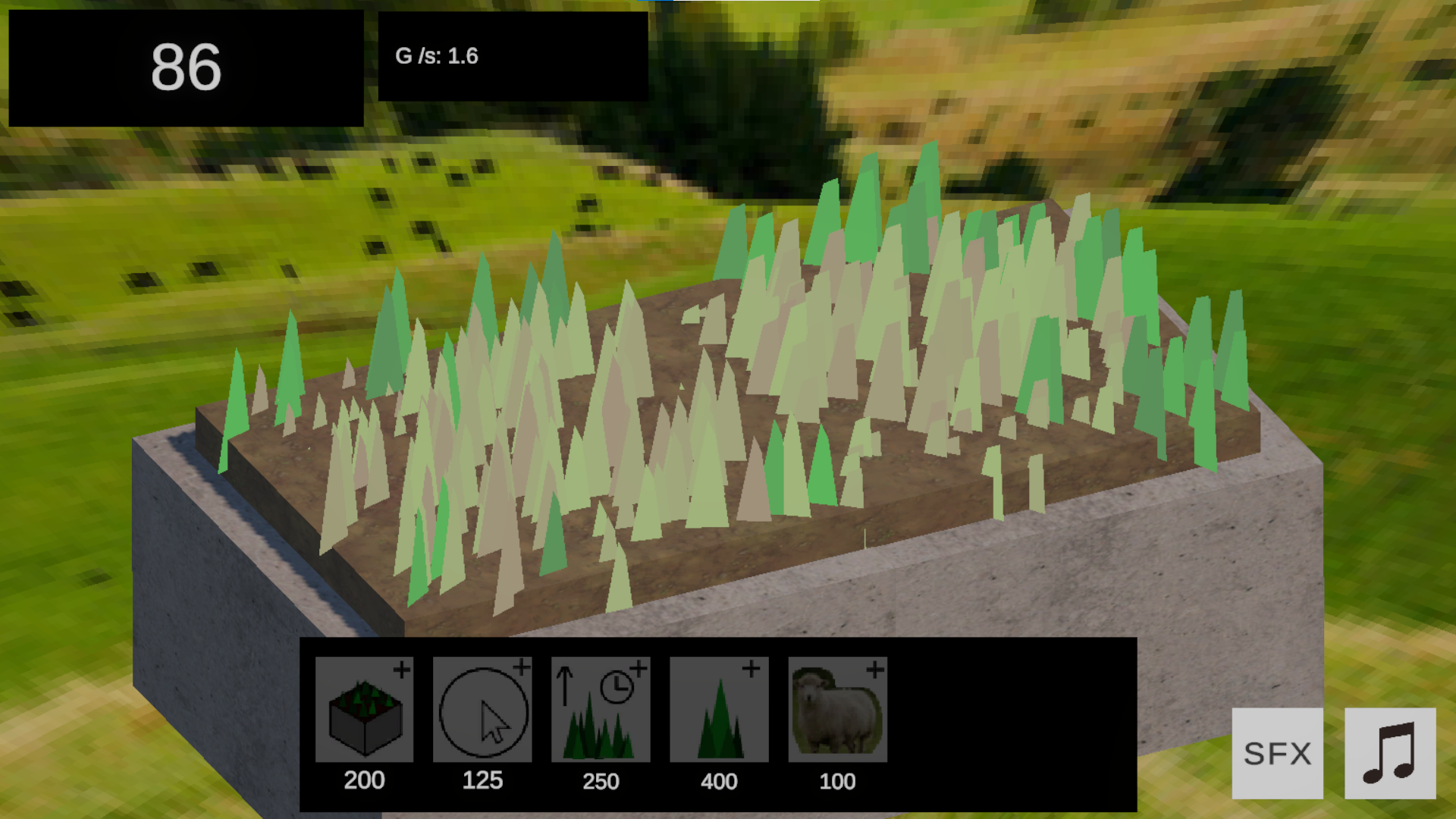The image size is (1456, 819).
Task: Click the 125 price label
Action: (482, 780)
